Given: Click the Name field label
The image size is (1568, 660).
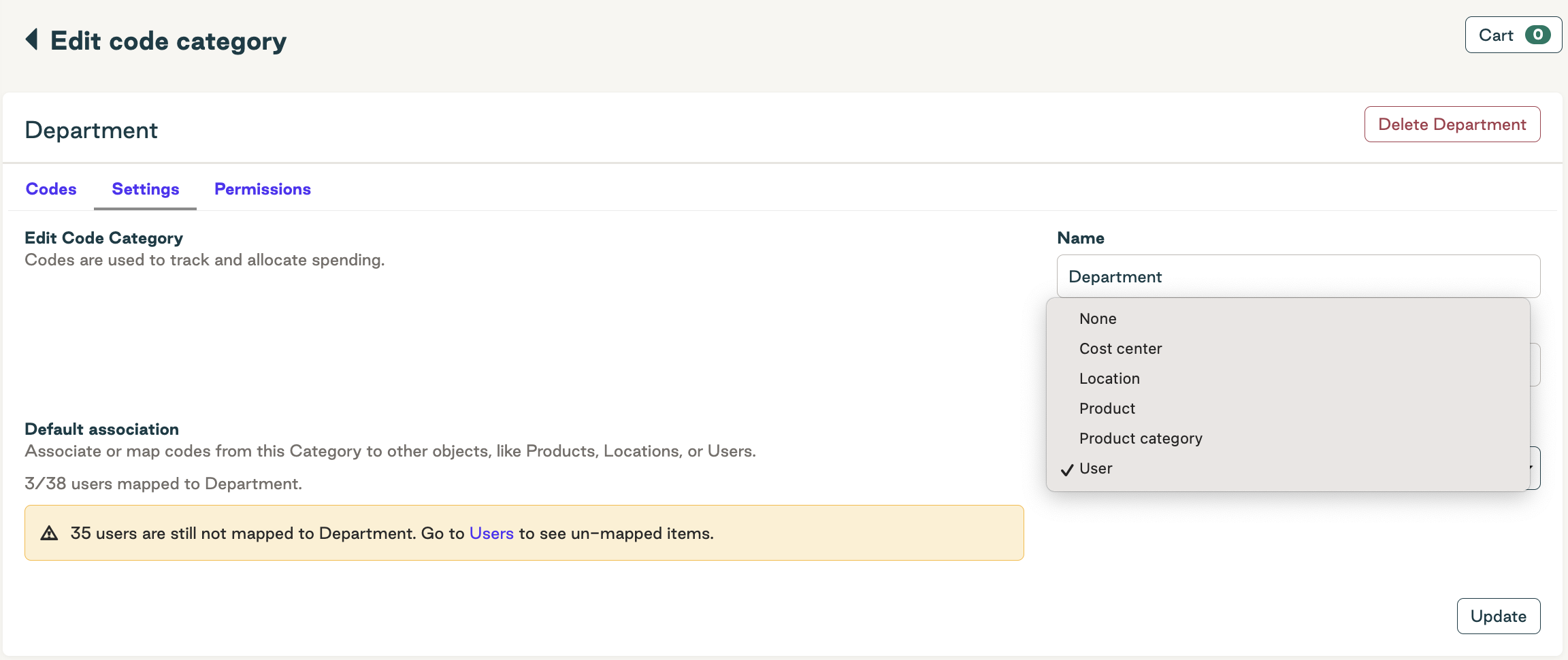Looking at the screenshot, I should tap(1081, 238).
